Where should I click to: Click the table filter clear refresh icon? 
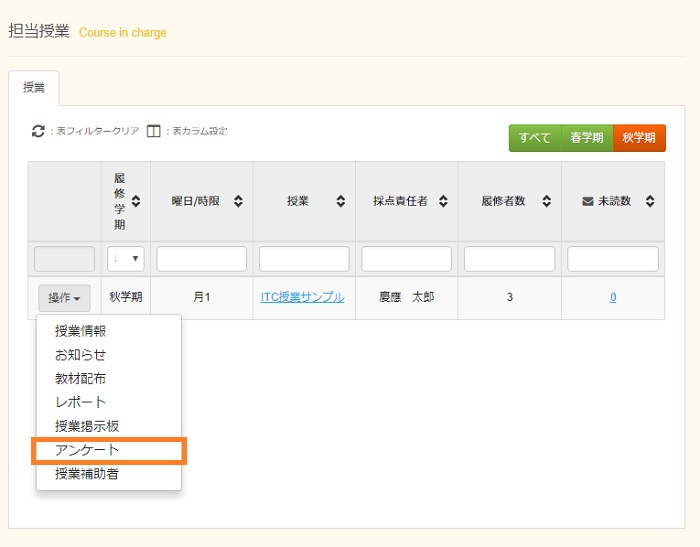39,131
